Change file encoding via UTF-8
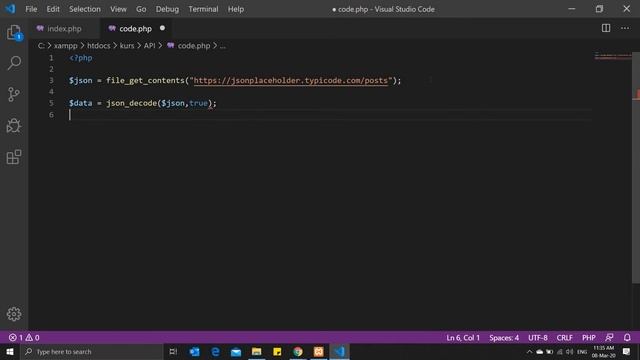Viewport: 640px width, 360px height. tap(538, 338)
